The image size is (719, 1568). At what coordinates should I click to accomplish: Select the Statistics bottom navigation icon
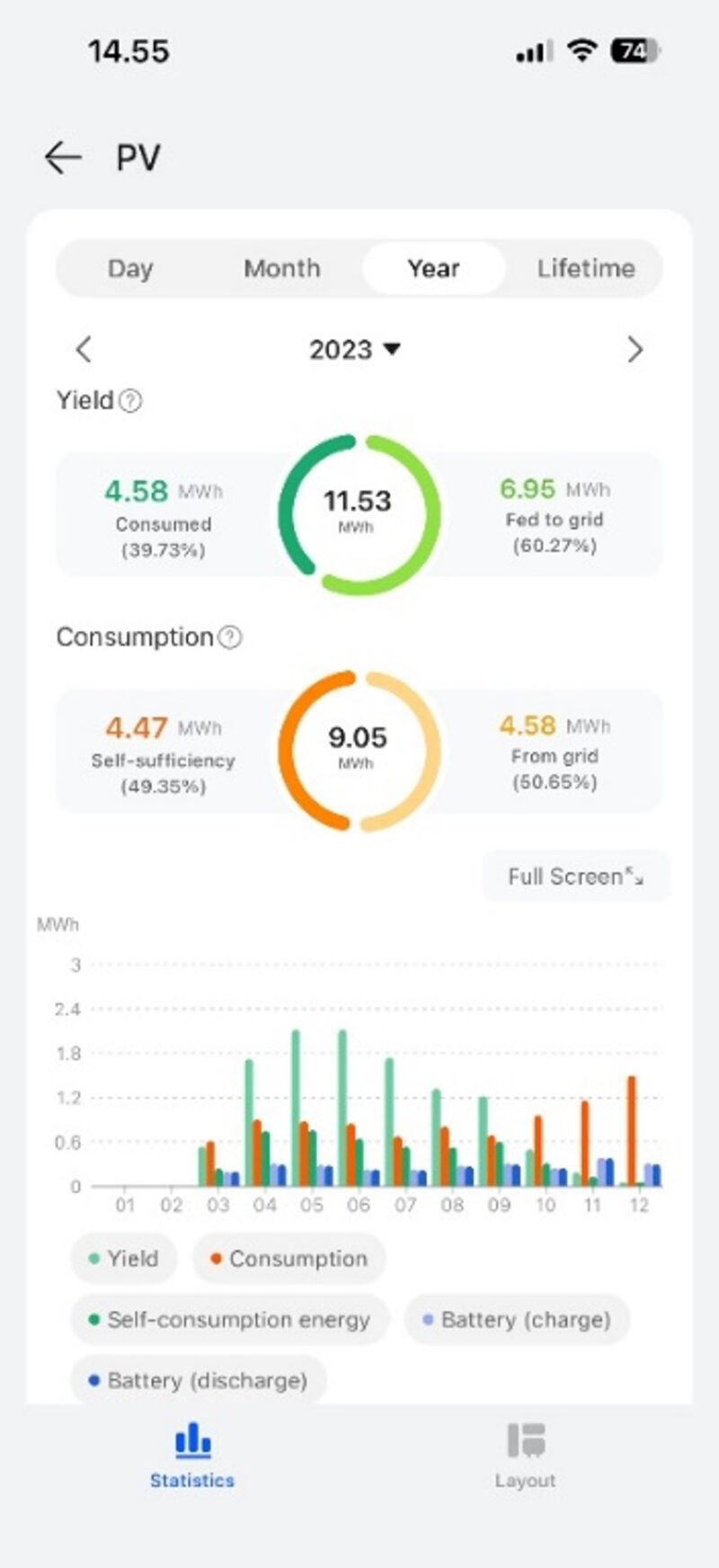pos(191,1440)
